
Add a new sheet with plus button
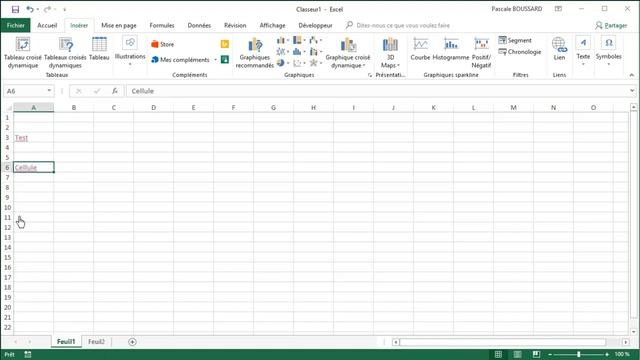click(132, 342)
